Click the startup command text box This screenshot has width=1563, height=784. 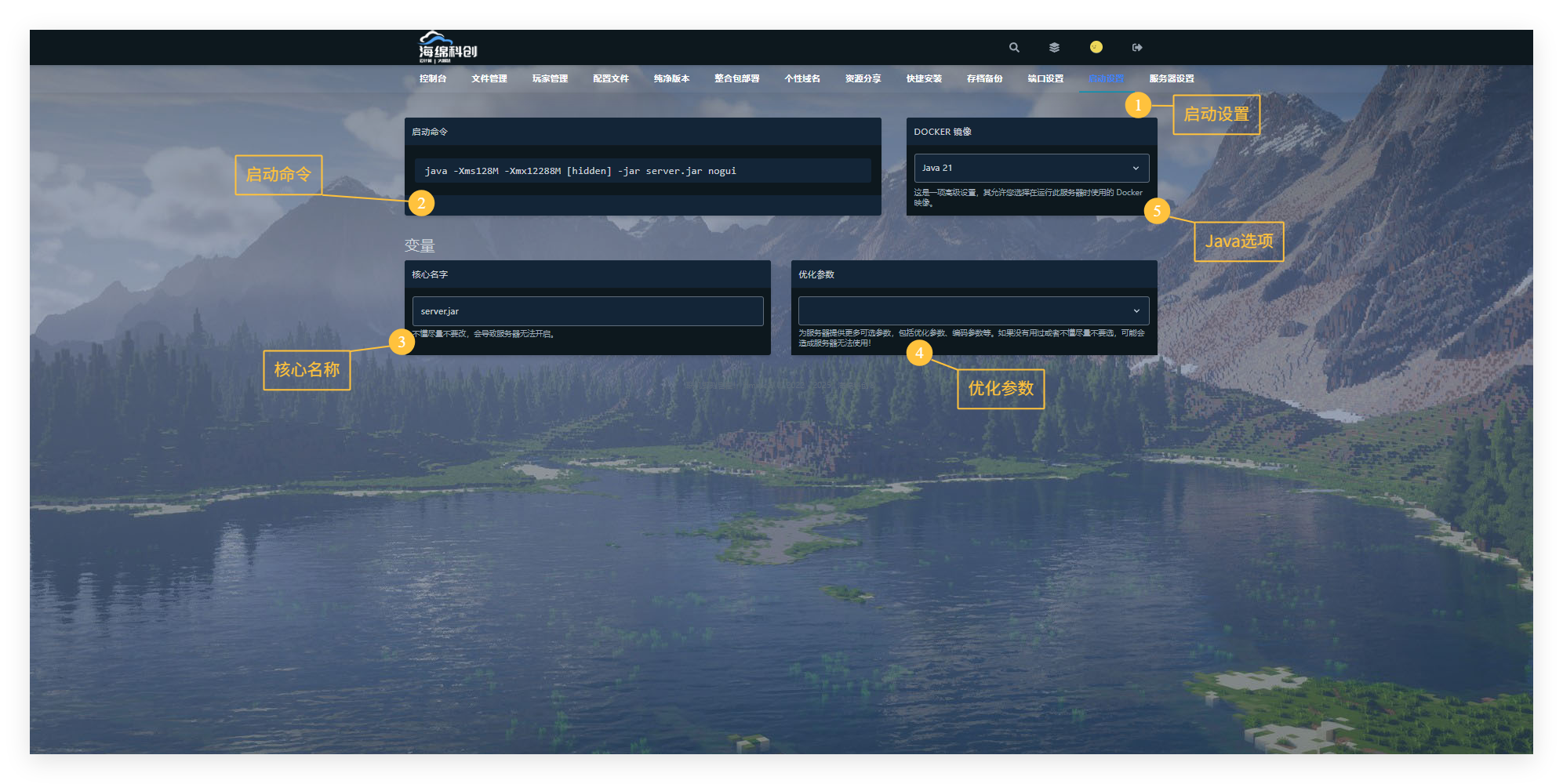pos(642,171)
